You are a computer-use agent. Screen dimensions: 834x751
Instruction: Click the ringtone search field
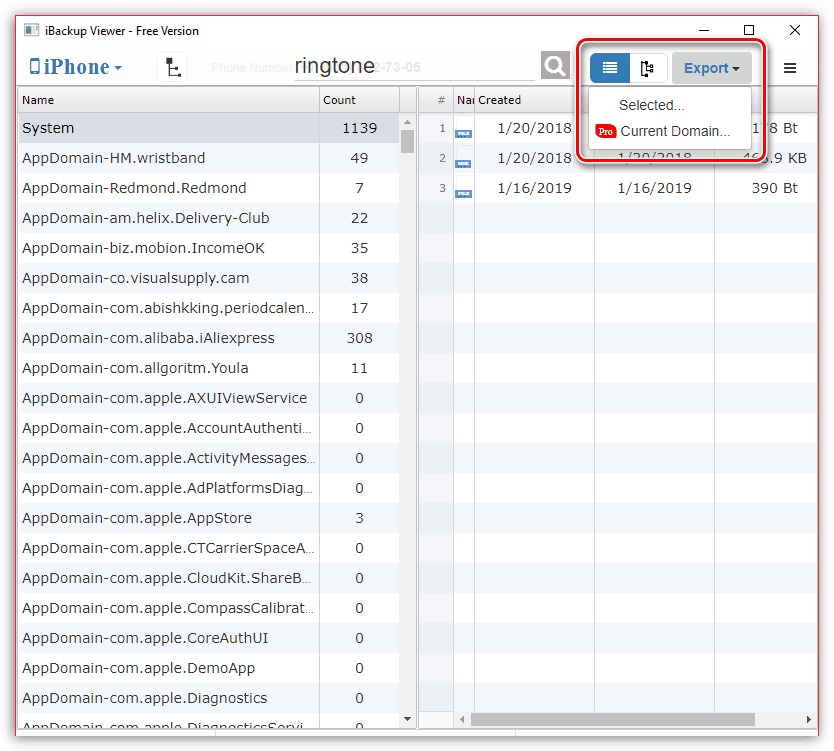coord(414,66)
